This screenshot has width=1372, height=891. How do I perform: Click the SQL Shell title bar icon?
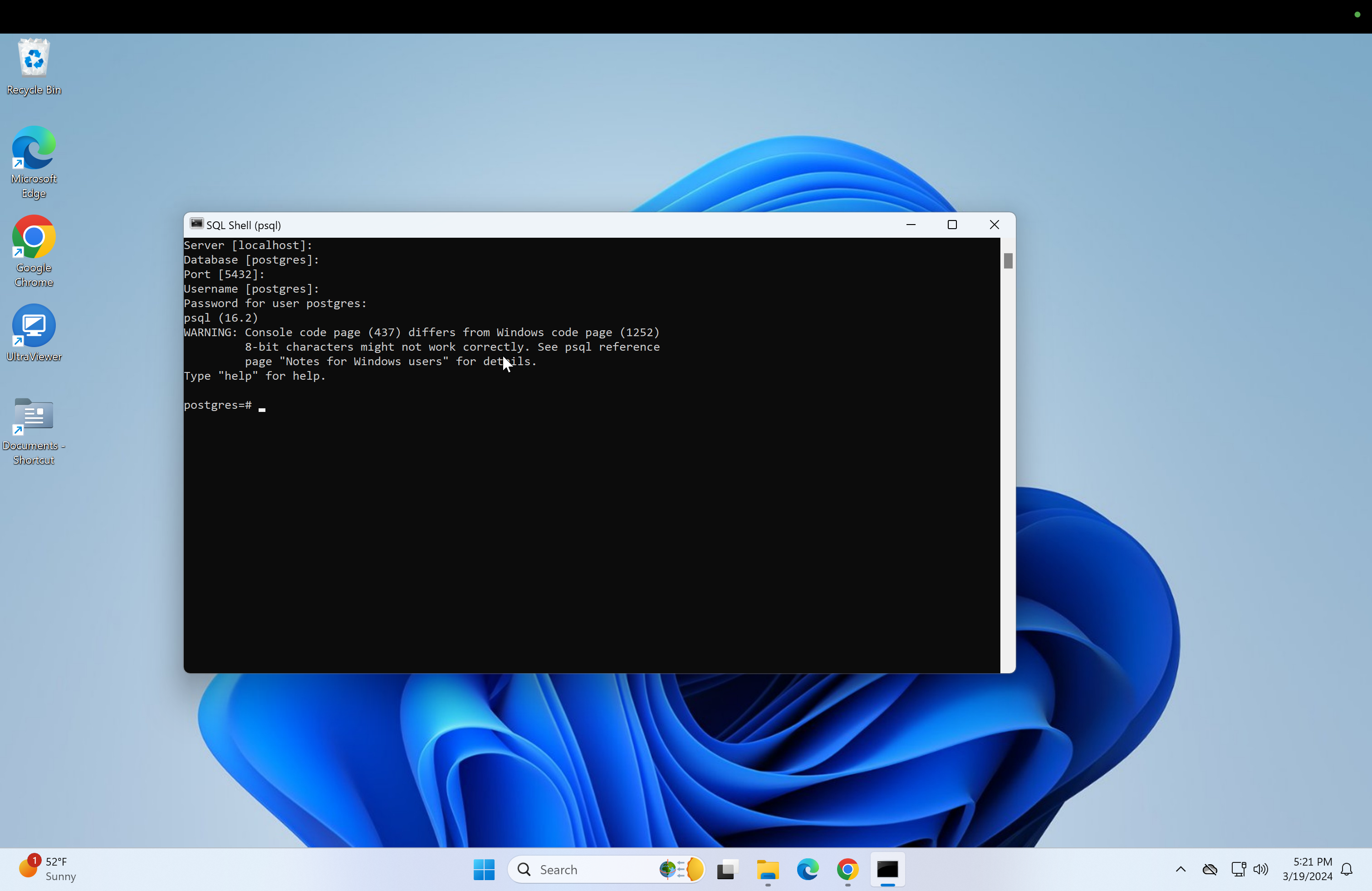(196, 224)
